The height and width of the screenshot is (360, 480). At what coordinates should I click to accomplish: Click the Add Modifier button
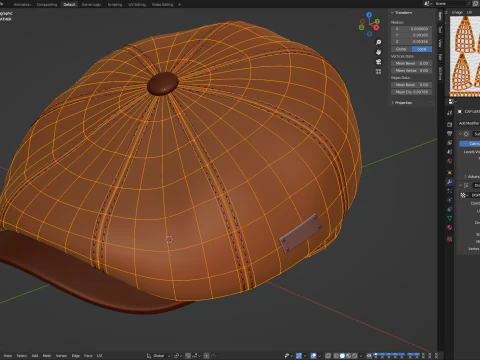(x=469, y=123)
